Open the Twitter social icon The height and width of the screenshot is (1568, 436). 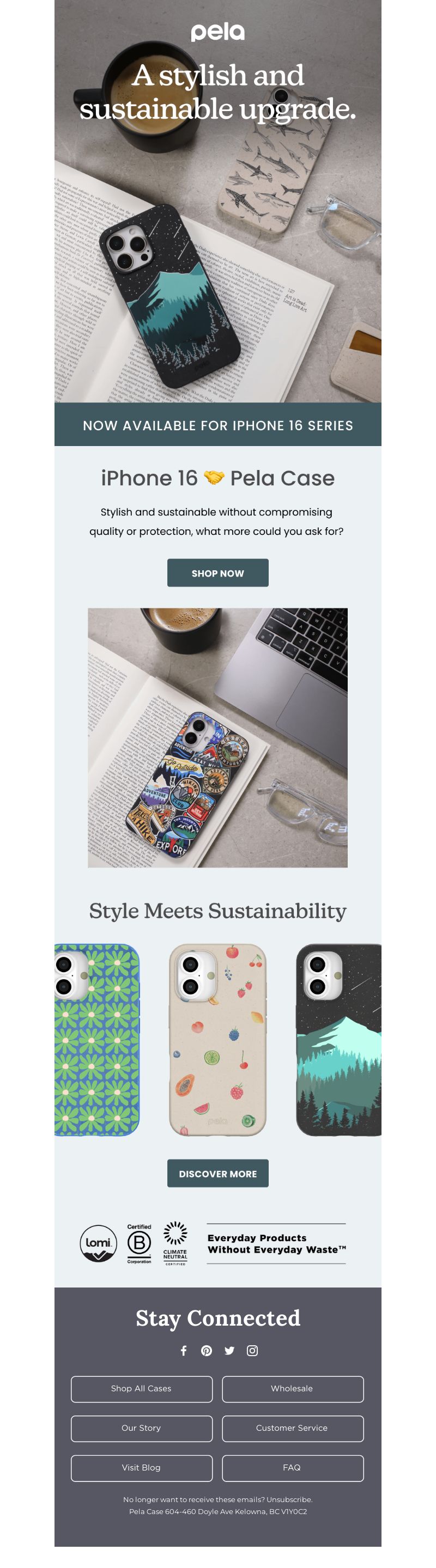(229, 1350)
